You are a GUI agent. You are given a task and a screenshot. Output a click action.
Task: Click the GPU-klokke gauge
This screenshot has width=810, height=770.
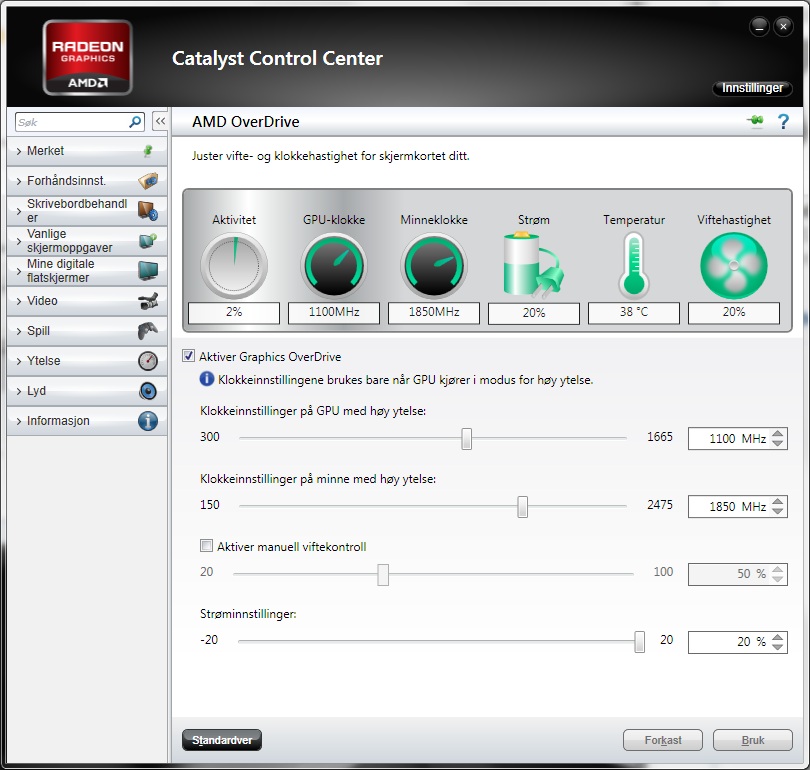pyautogui.click(x=334, y=265)
